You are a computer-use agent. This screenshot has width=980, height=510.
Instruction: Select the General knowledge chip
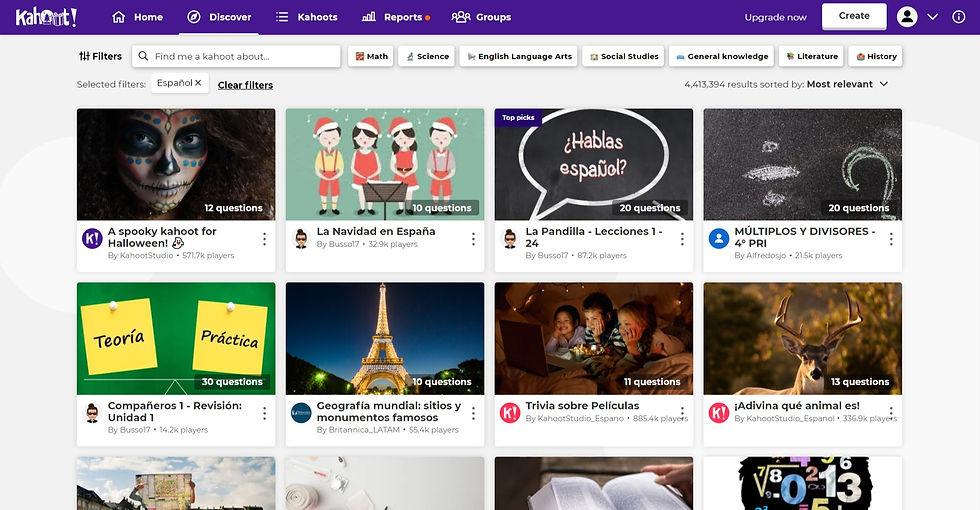click(x=721, y=56)
